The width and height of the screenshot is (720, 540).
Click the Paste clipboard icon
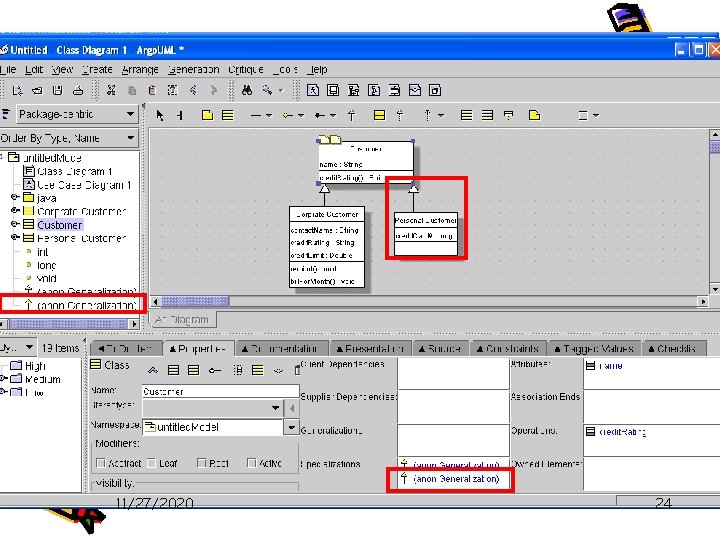pyautogui.click(x=152, y=90)
